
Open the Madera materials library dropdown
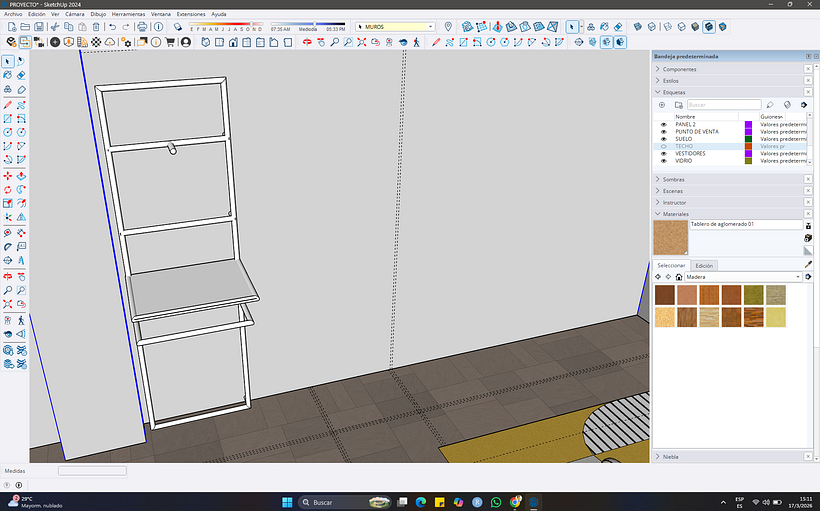coord(798,277)
